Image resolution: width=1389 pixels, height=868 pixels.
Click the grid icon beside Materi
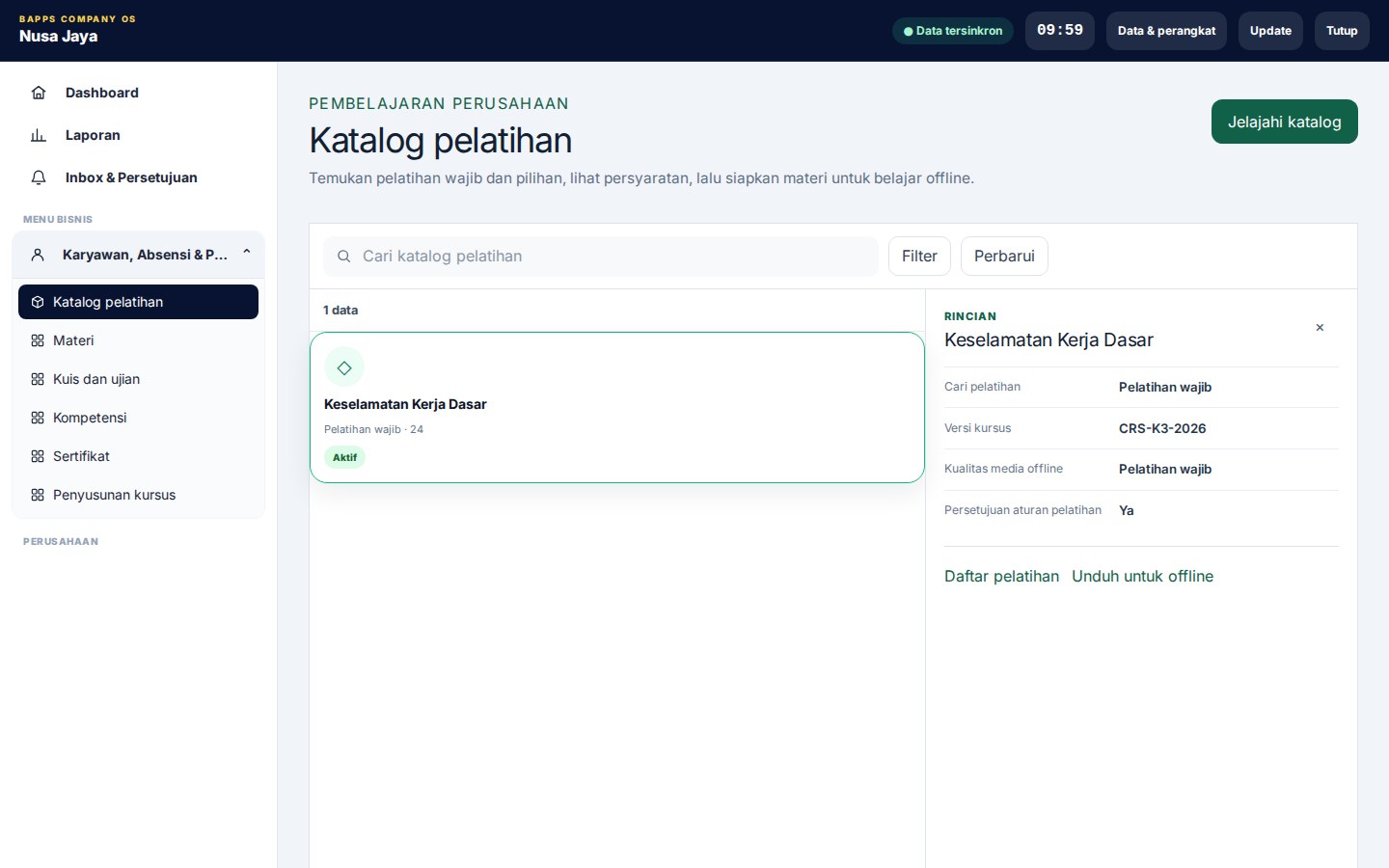coord(38,340)
